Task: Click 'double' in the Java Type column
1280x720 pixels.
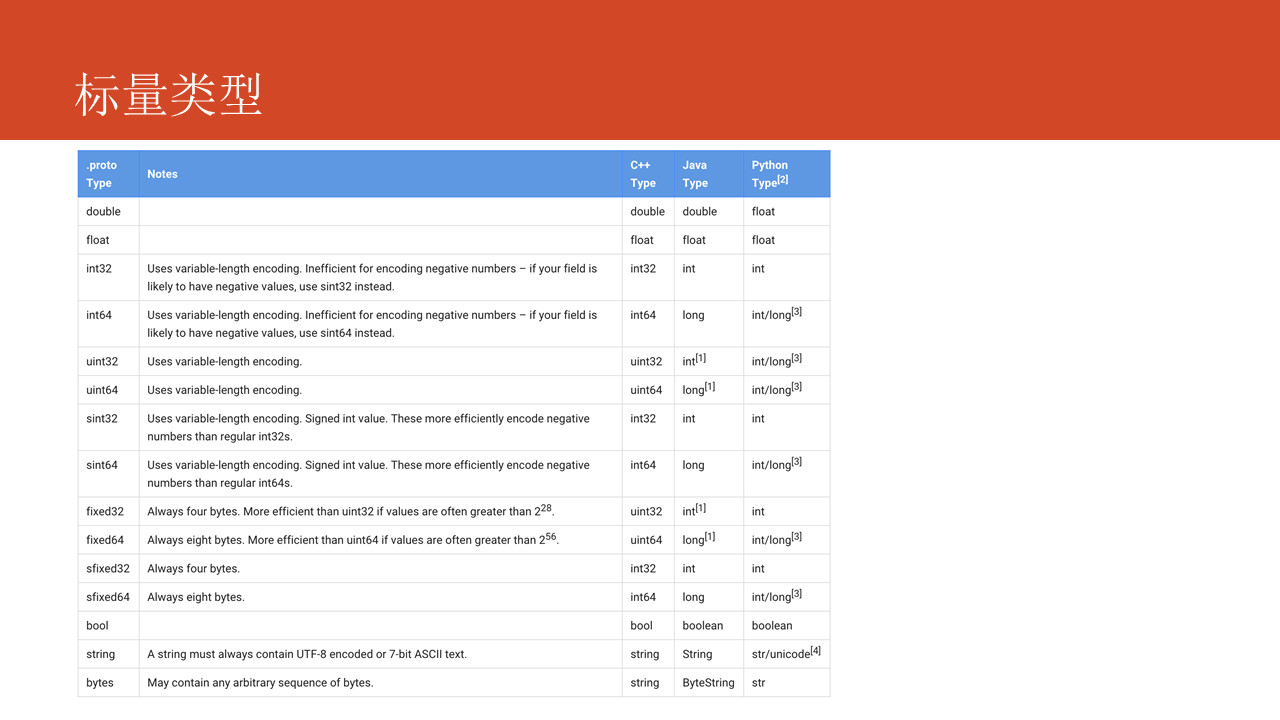Action: [700, 211]
